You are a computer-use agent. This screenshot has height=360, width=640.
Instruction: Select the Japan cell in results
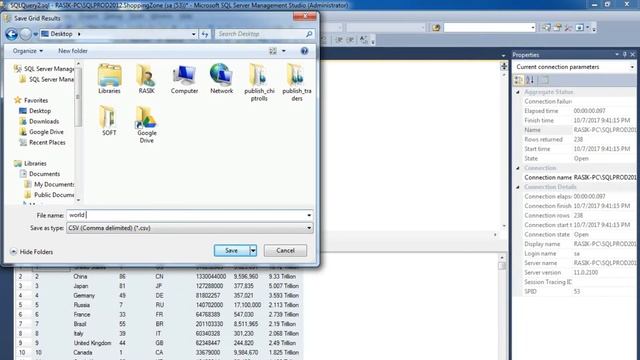81,286
